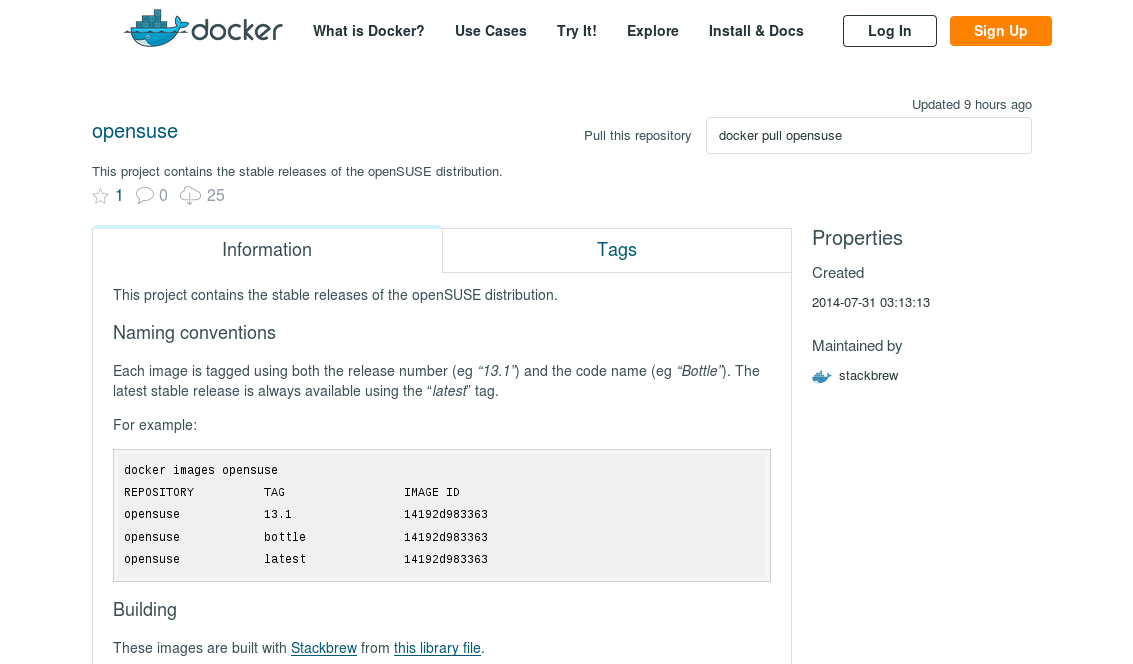
Task: Open the What is Docker? menu
Action: click(x=368, y=31)
